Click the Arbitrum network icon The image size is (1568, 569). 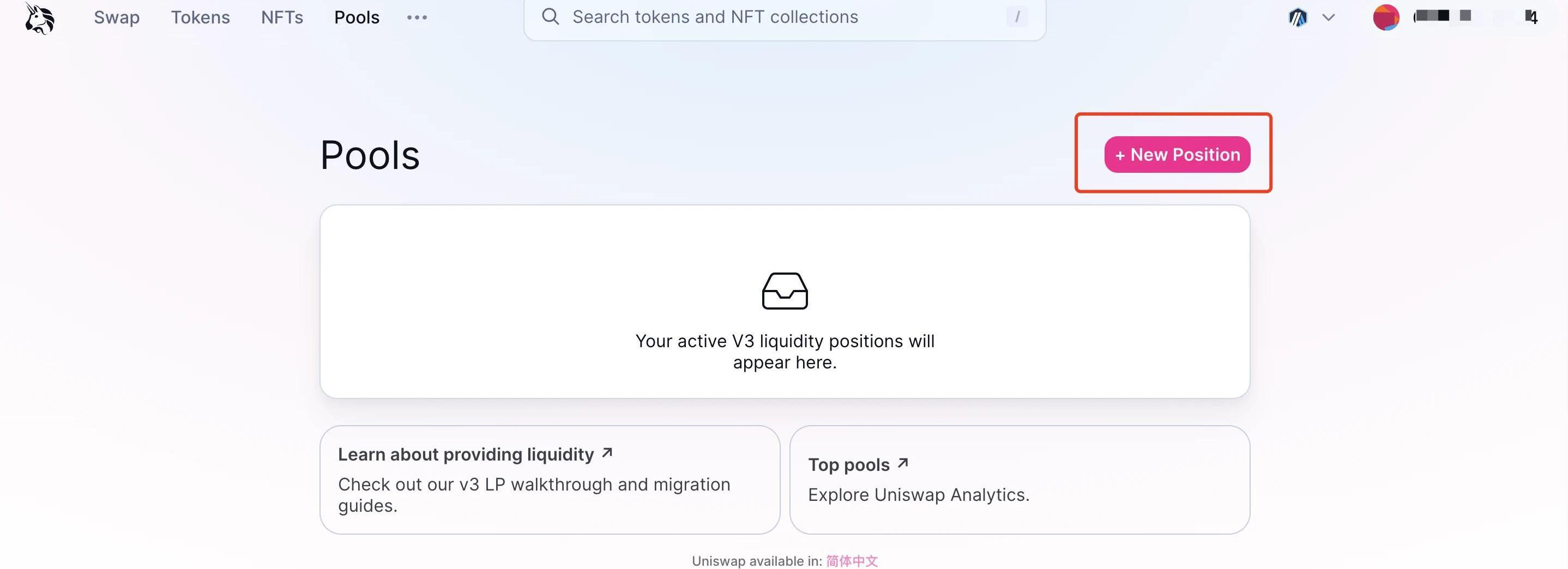coord(1298,17)
